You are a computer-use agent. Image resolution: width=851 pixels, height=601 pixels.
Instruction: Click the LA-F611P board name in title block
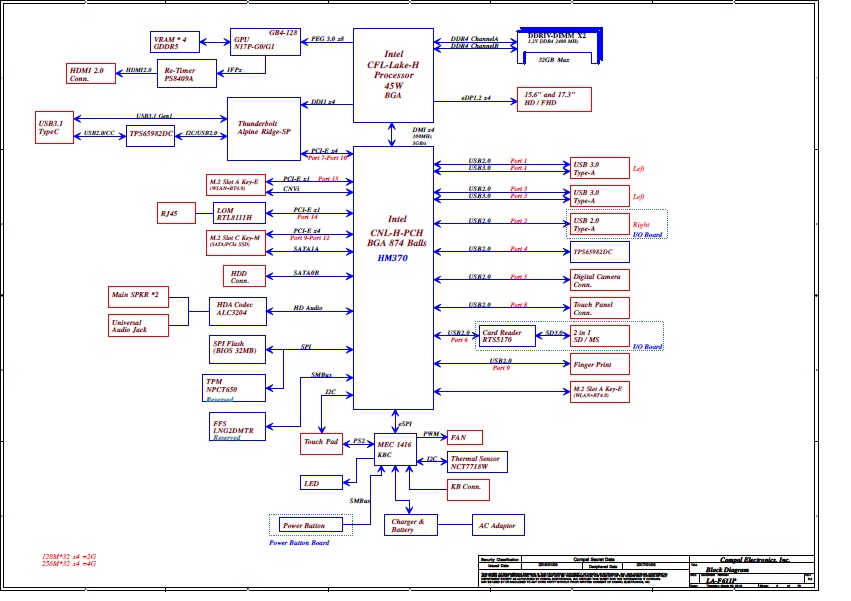[721, 581]
